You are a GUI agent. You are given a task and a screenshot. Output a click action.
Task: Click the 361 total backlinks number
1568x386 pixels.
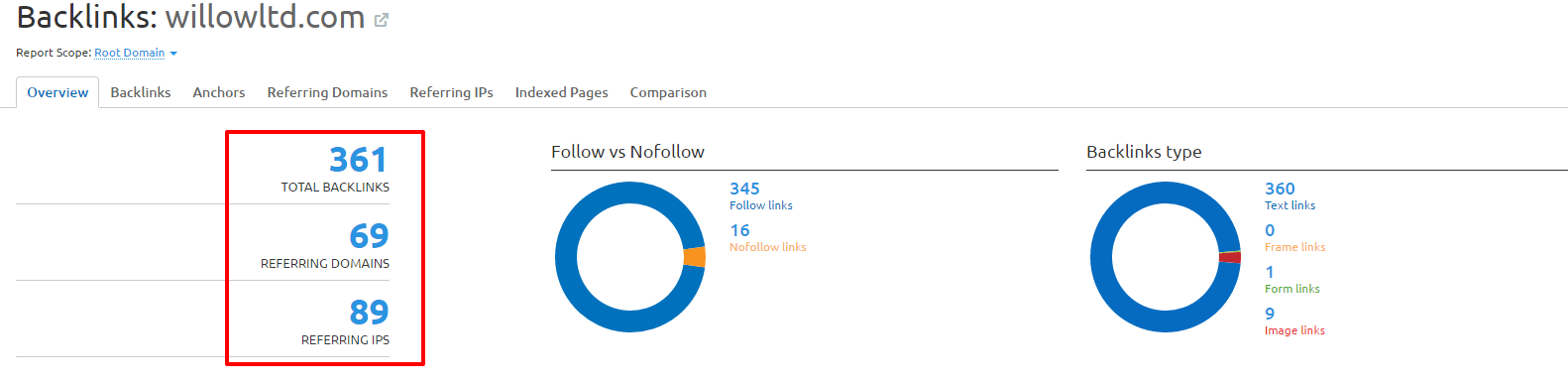pyautogui.click(x=358, y=160)
